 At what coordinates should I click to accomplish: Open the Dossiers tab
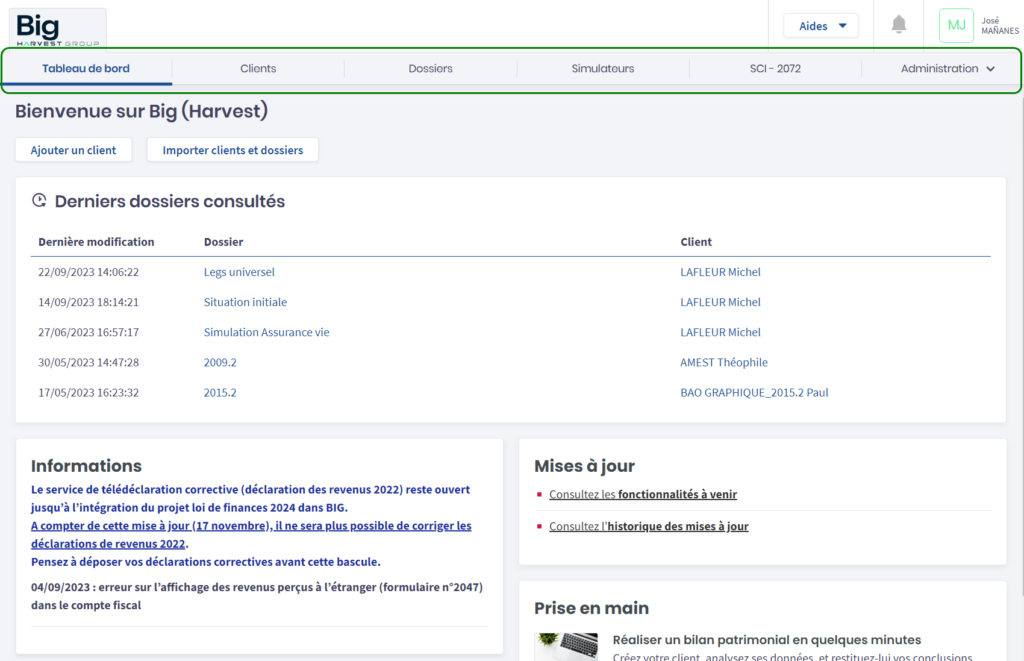coord(430,69)
